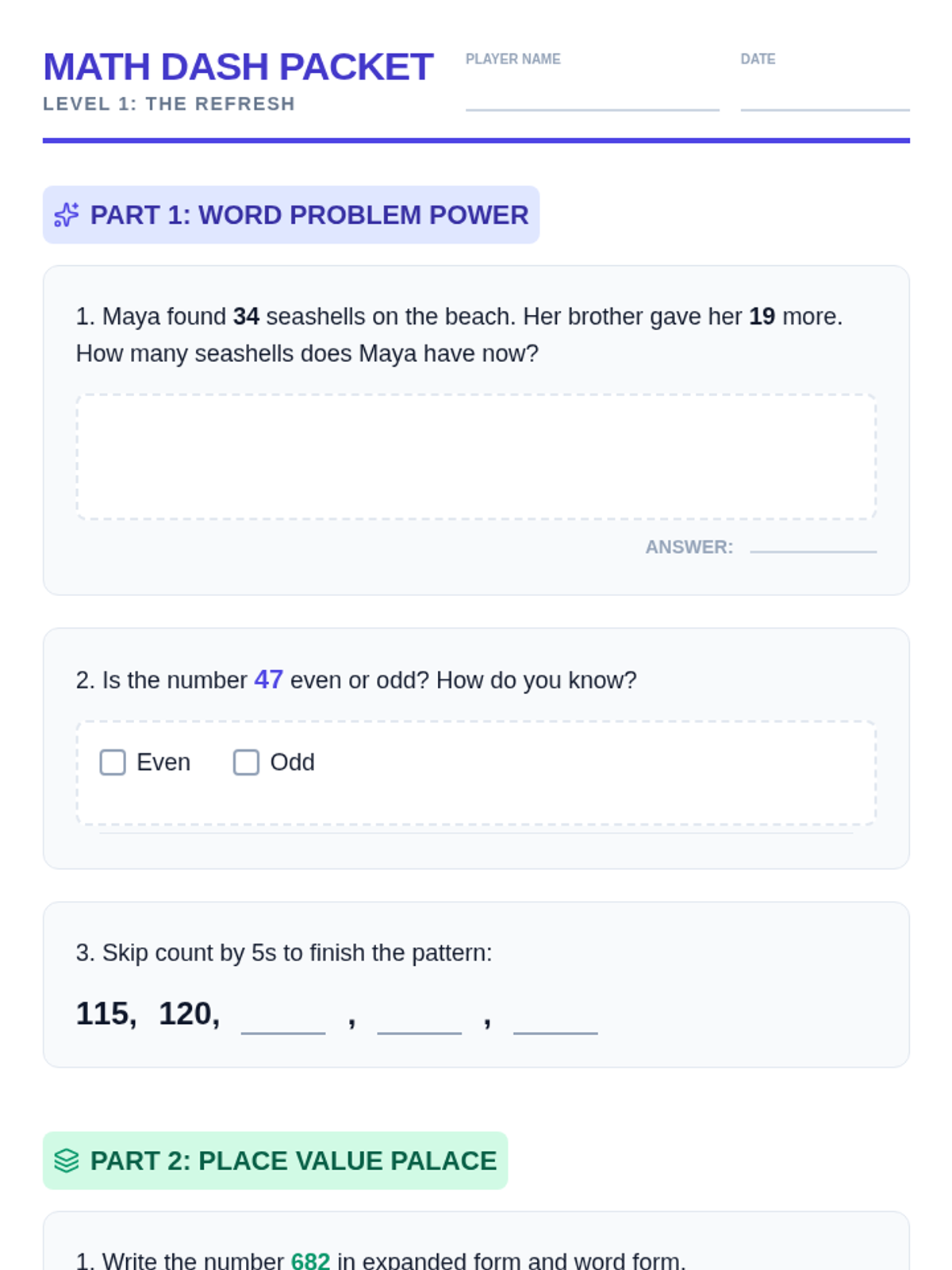Check the Even checkbox
The height and width of the screenshot is (1270, 952).
pos(113,762)
